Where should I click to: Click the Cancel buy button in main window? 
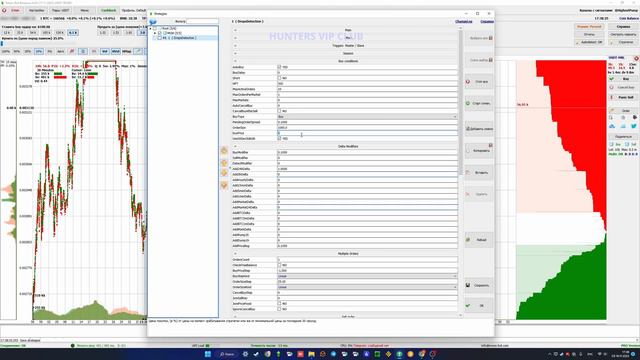tap(622, 88)
